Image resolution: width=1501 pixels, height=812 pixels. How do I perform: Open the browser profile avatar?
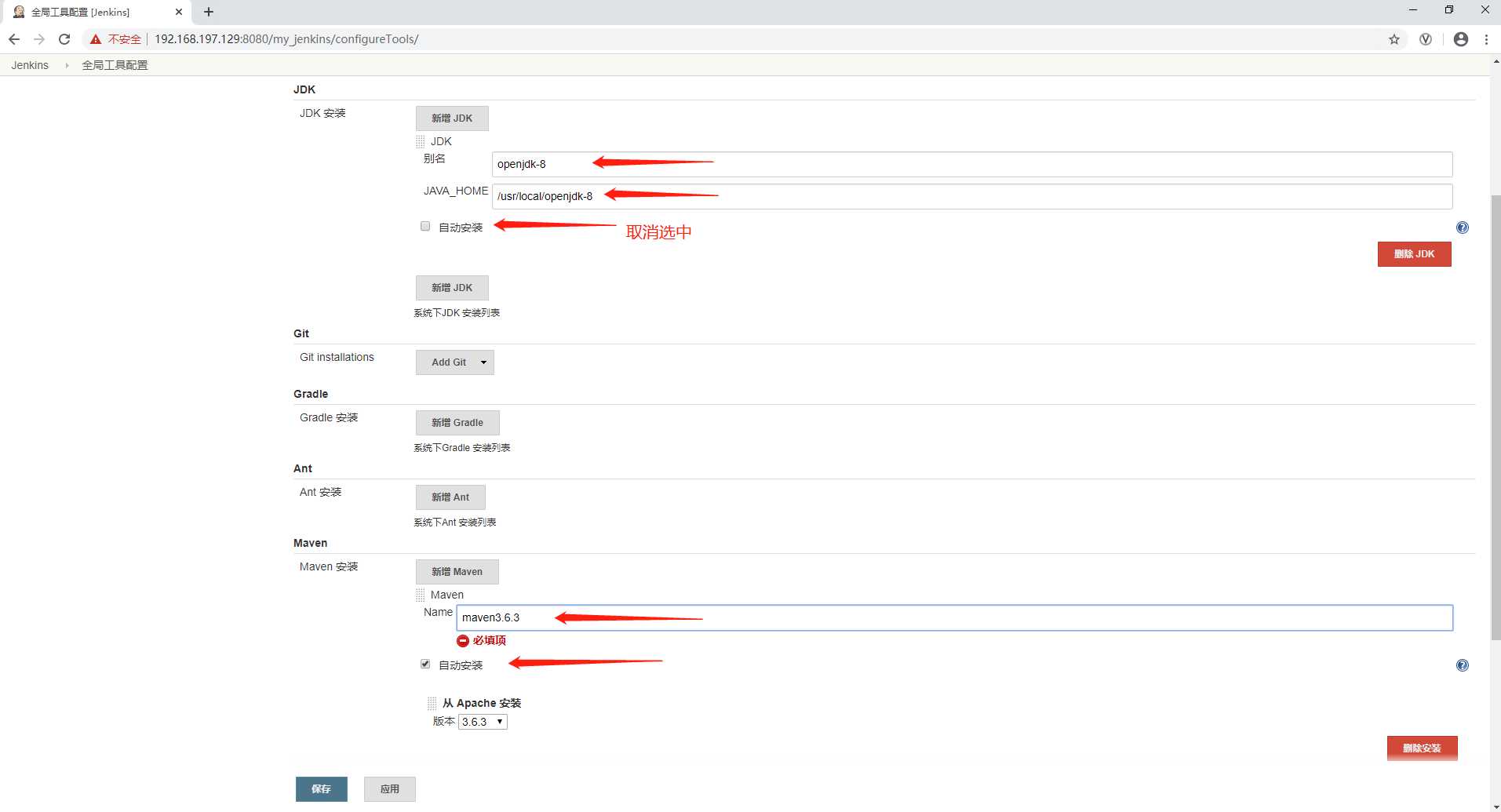[x=1461, y=39]
